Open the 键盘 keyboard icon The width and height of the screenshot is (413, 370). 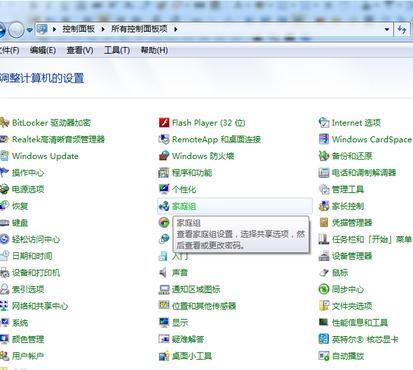[4, 223]
